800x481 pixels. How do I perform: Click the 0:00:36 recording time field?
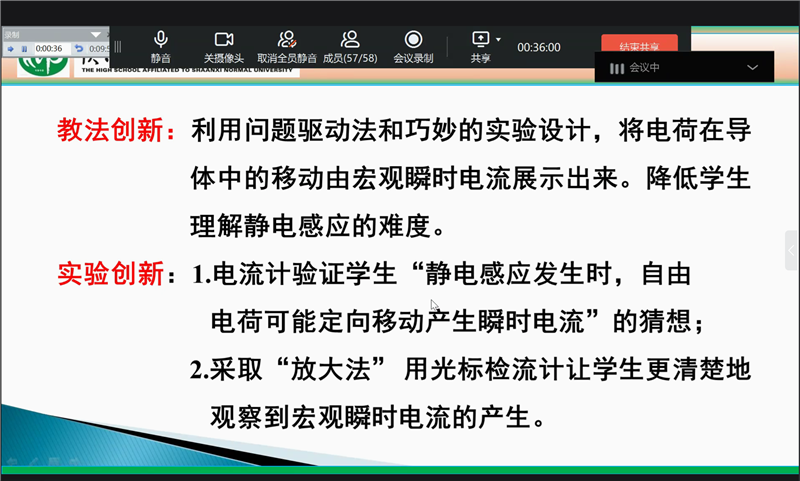point(50,48)
